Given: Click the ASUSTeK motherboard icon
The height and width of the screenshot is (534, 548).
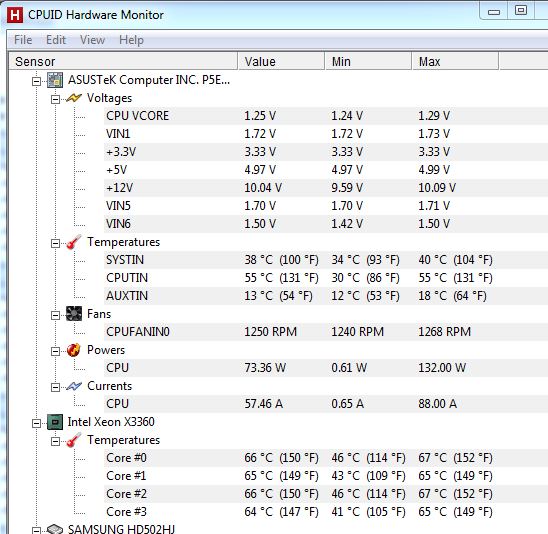Looking at the screenshot, I should [55, 80].
